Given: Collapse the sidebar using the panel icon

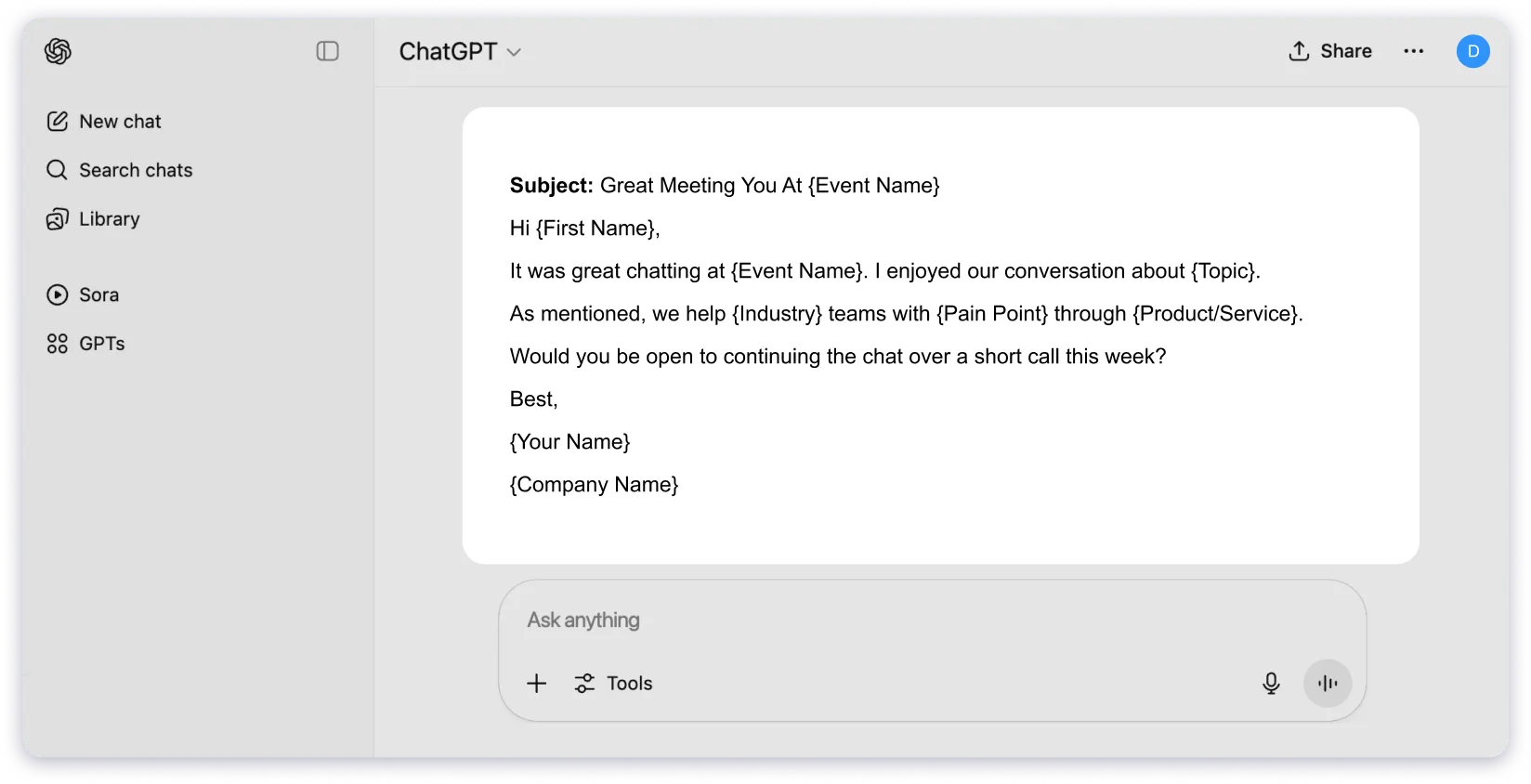Looking at the screenshot, I should [x=327, y=51].
